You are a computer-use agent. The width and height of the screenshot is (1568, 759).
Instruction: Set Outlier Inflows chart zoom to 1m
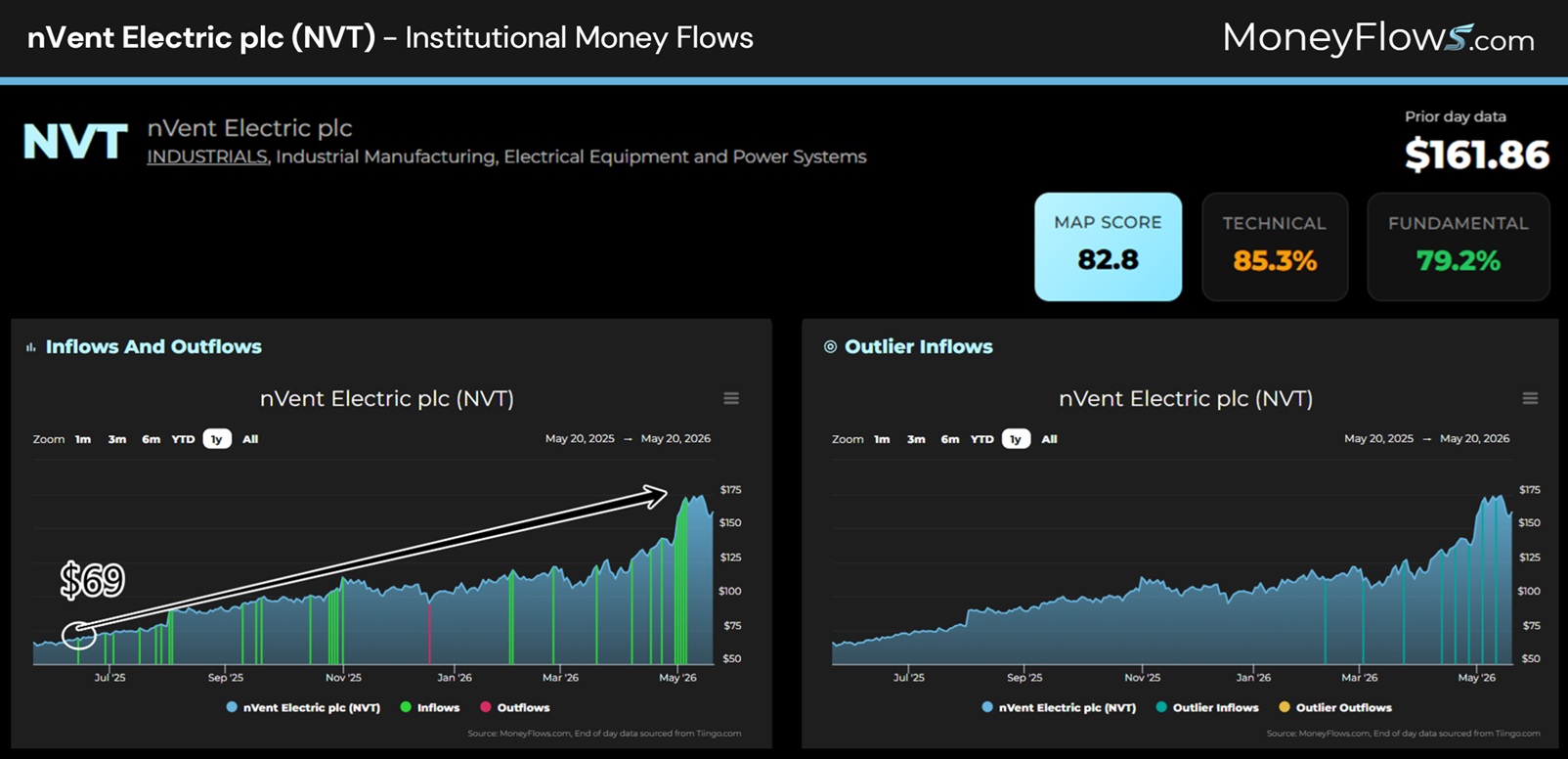click(x=882, y=439)
